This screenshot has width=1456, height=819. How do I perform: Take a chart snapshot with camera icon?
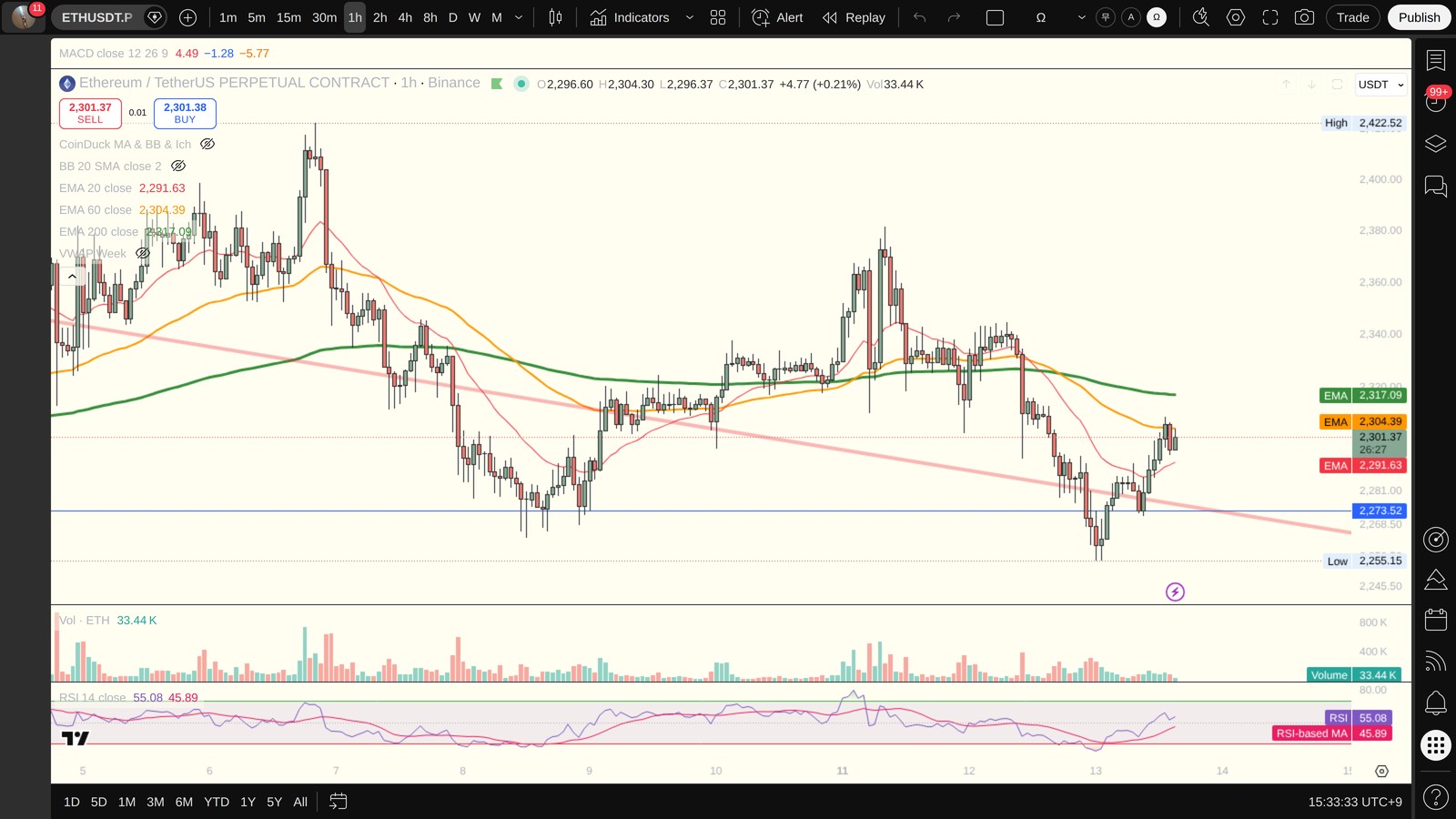point(1304,17)
